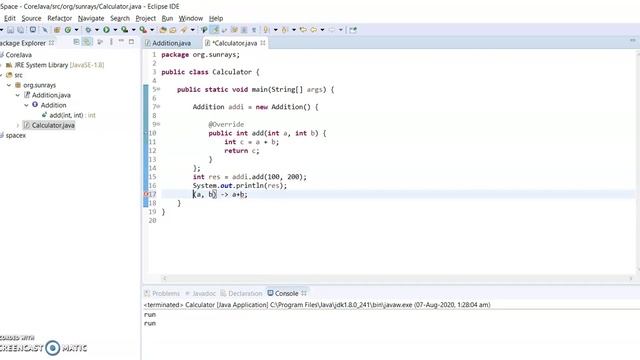Image resolution: width=640 pixels, height=360 pixels.
Task: Open the Edit menu
Action: [x=10, y=18]
